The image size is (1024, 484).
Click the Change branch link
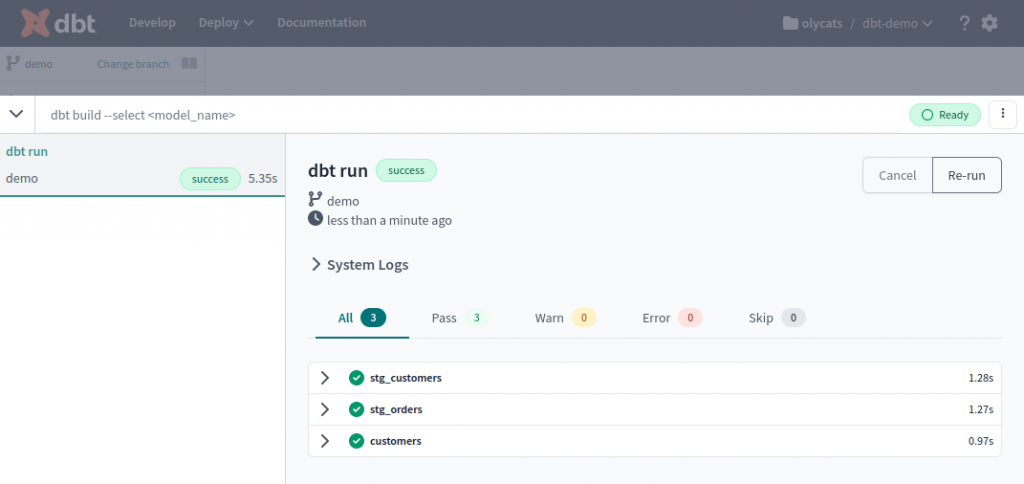(x=133, y=64)
